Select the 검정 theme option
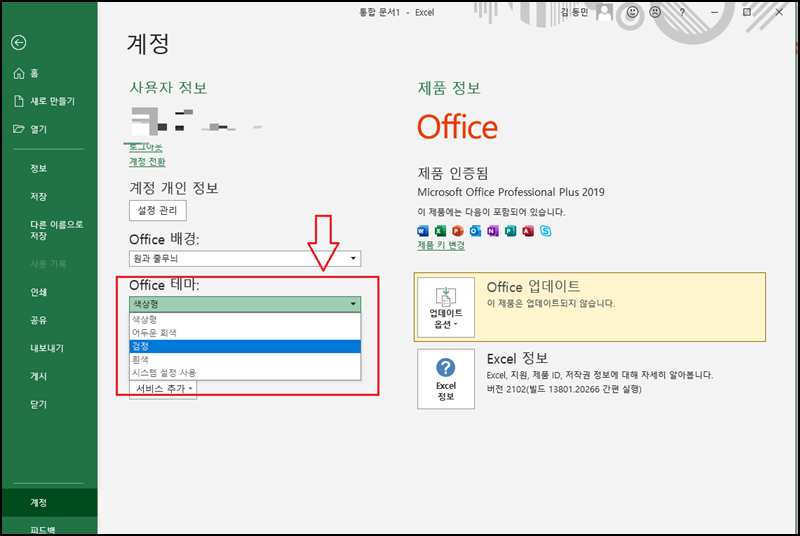Image resolution: width=800 pixels, height=536 pixels. pyautogui.click(x=245, y=346)
